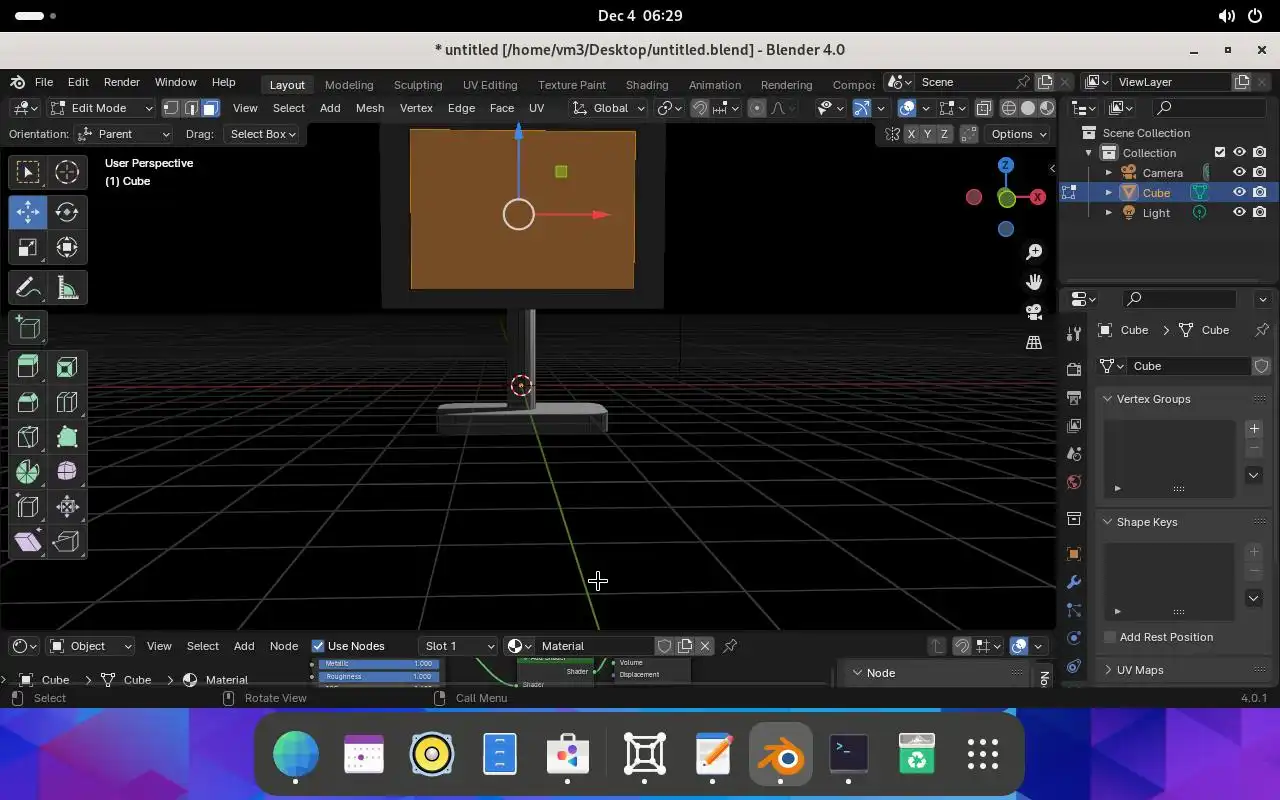Switch to the Modeling workspace tab
Screen dimensions: 1280x800
pos(349,85)
